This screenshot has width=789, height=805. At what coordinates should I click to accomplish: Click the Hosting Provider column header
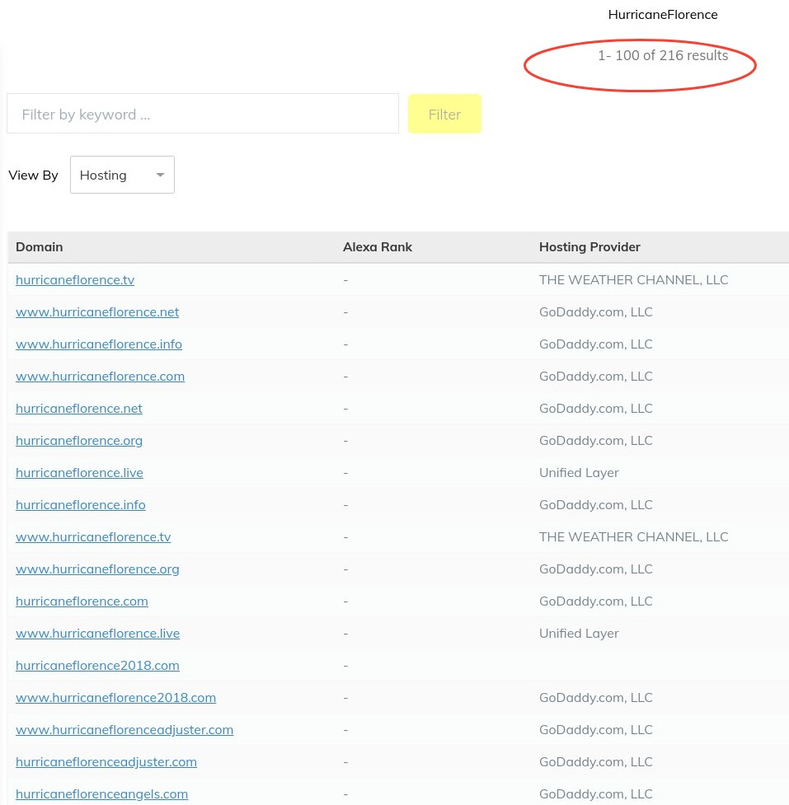[x=589, y=247]
